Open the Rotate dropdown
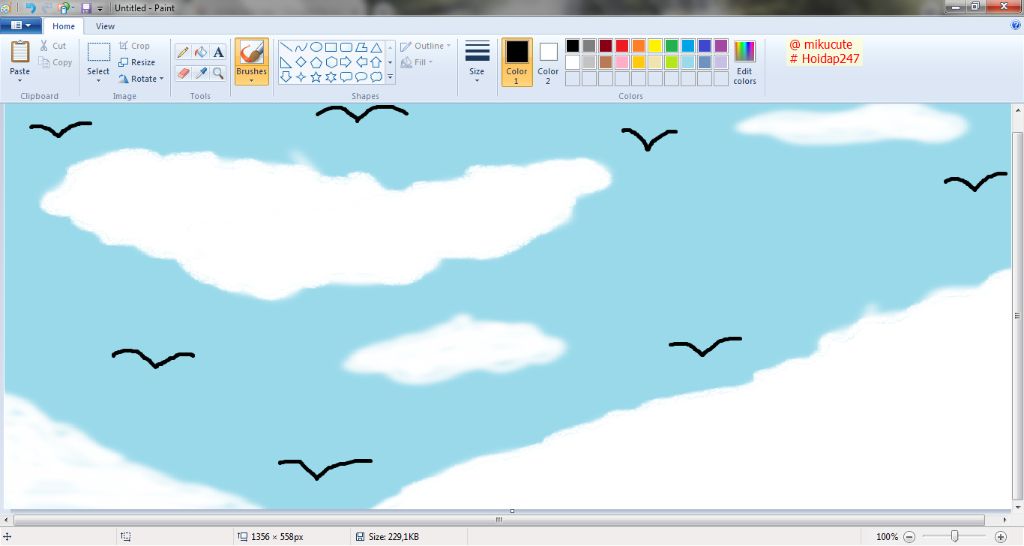The image size is (1024, 546). [141, 78]
